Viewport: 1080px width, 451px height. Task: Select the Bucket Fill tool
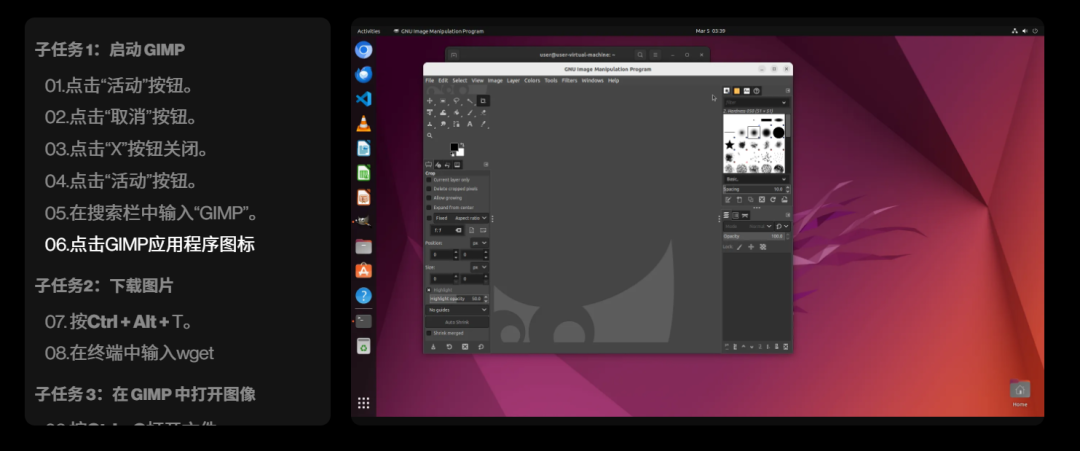tap(457, 113)
